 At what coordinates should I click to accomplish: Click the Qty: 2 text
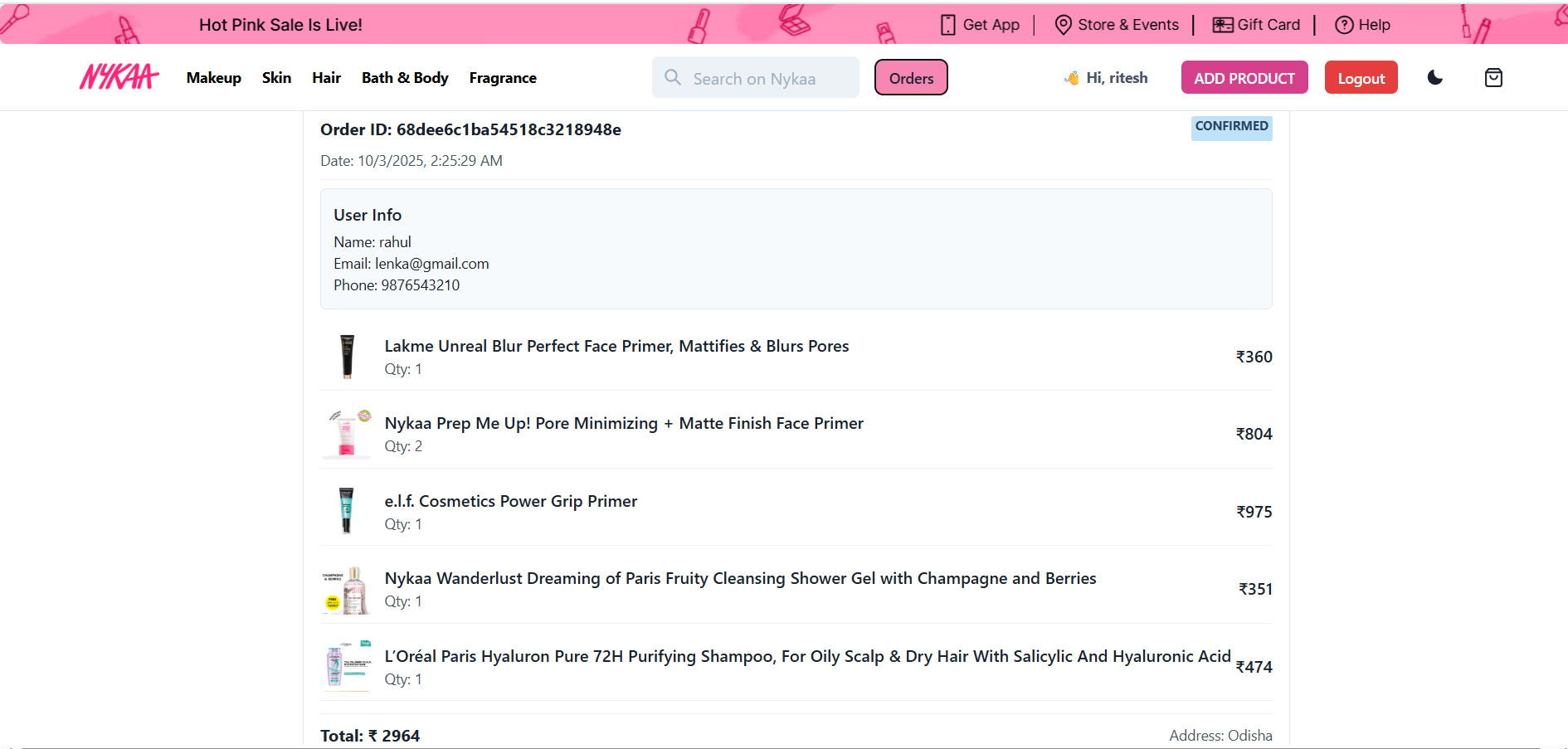point(403,446)
